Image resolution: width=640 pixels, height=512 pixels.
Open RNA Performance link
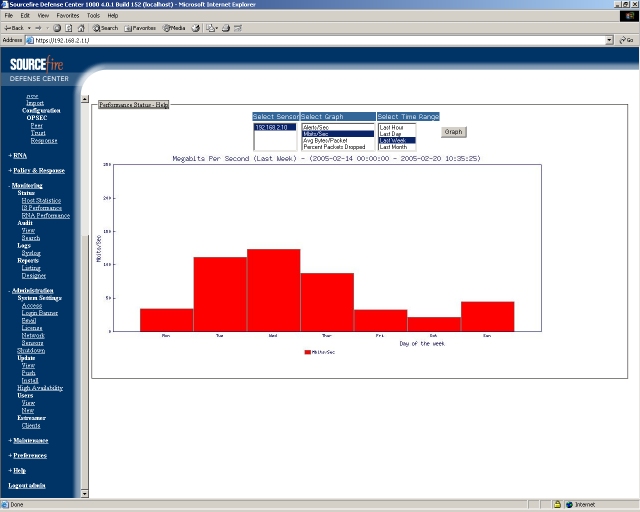pyautogui.click(x=46, y=216)
